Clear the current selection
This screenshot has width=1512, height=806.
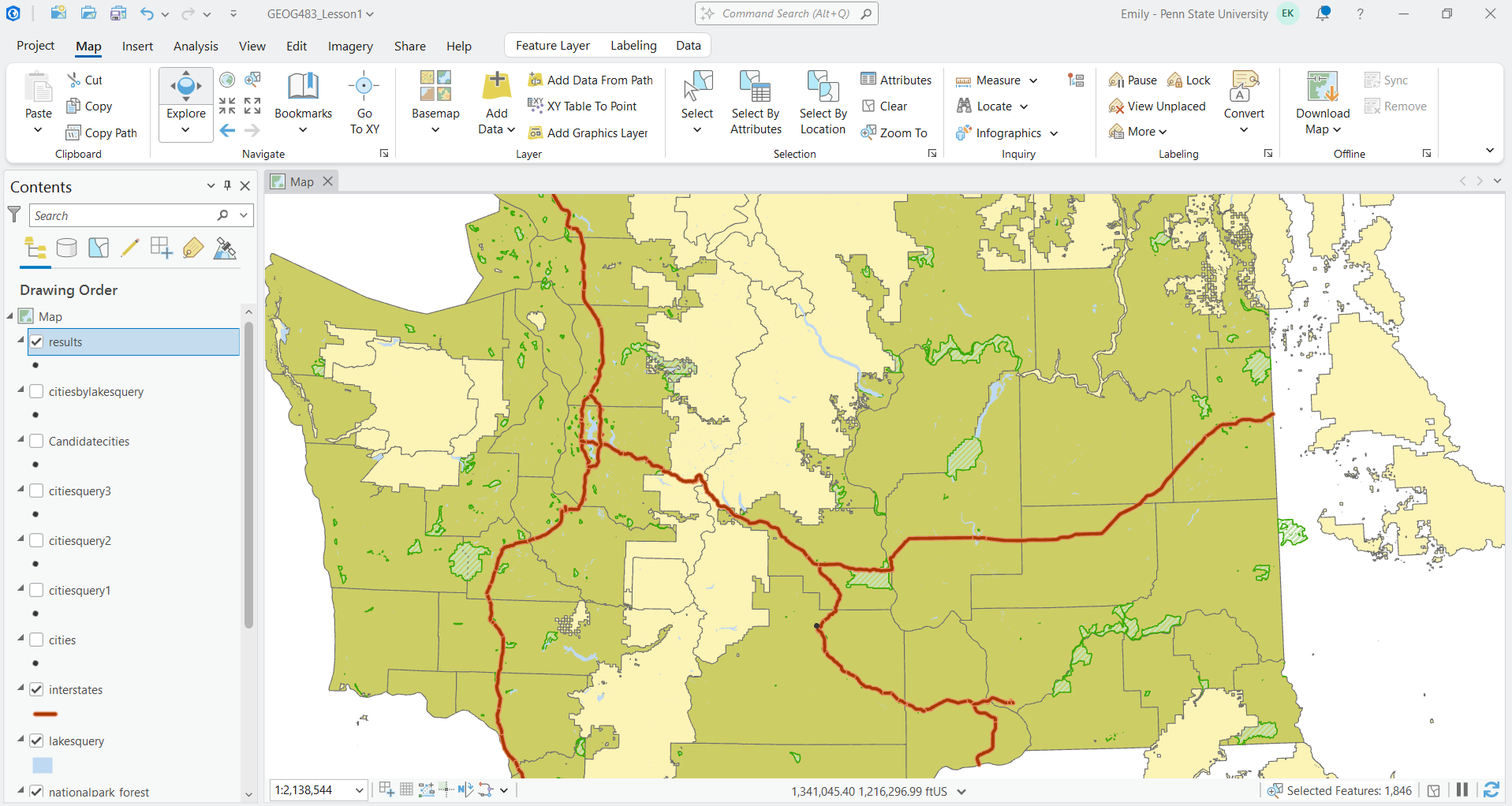click(884, 106)
